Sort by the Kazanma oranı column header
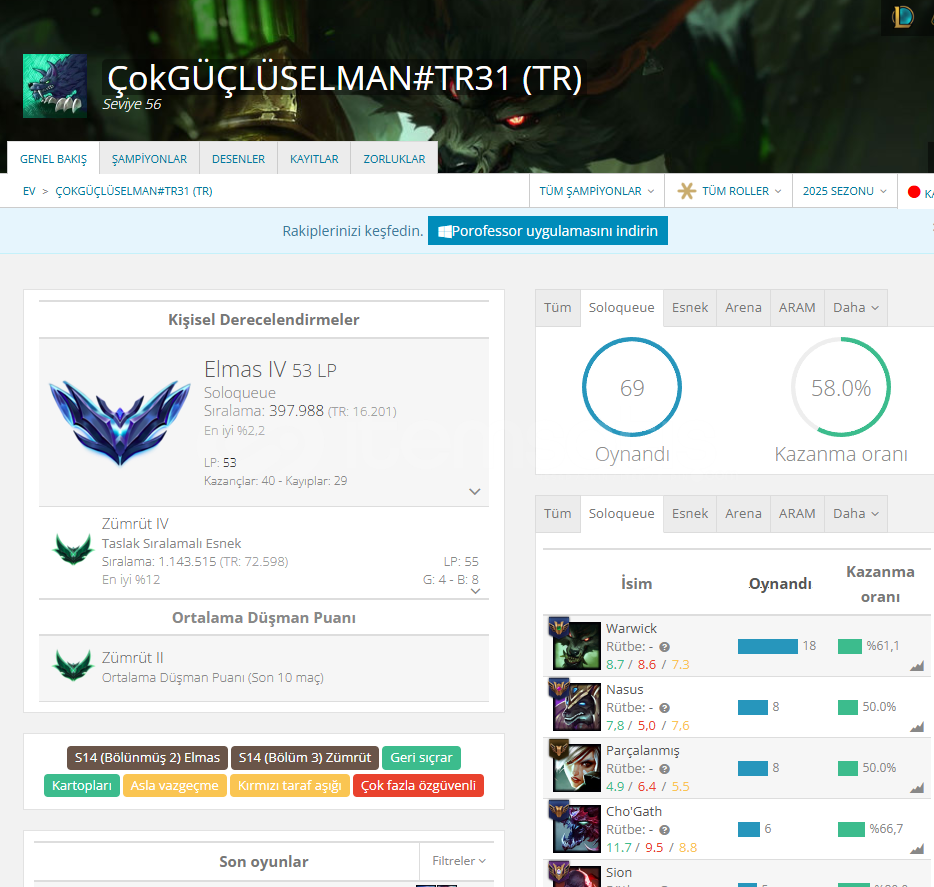Viewport: 934px width, 887px height. coord(880,584)
